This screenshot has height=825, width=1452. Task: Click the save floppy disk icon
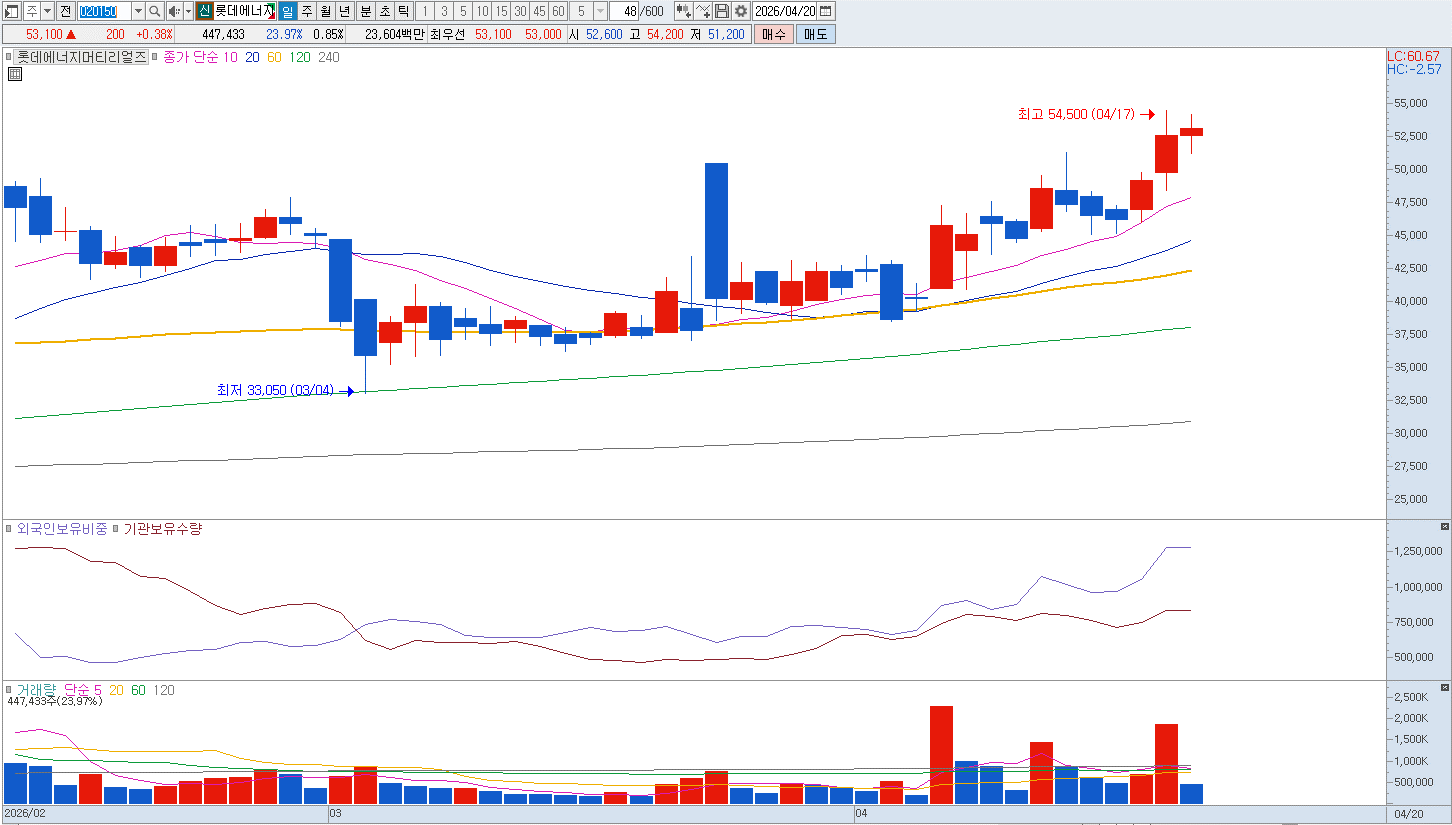tap(721, 11)
